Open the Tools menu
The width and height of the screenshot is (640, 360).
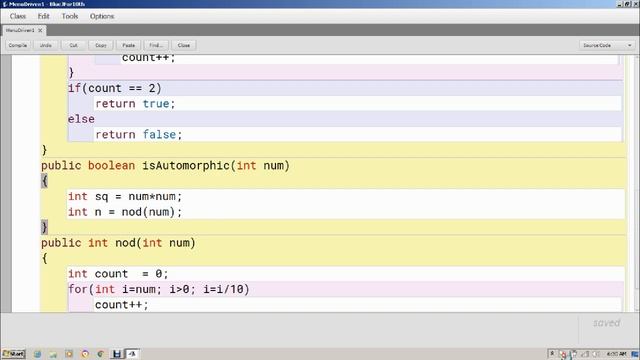(x=70, y=16)
